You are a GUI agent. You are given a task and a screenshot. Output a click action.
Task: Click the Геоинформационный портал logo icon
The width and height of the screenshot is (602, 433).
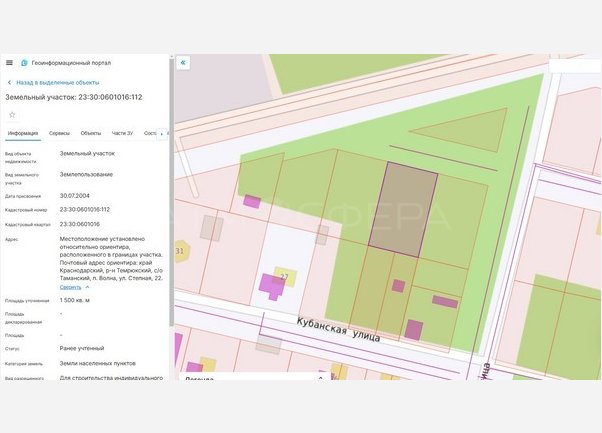coord(24,63)
